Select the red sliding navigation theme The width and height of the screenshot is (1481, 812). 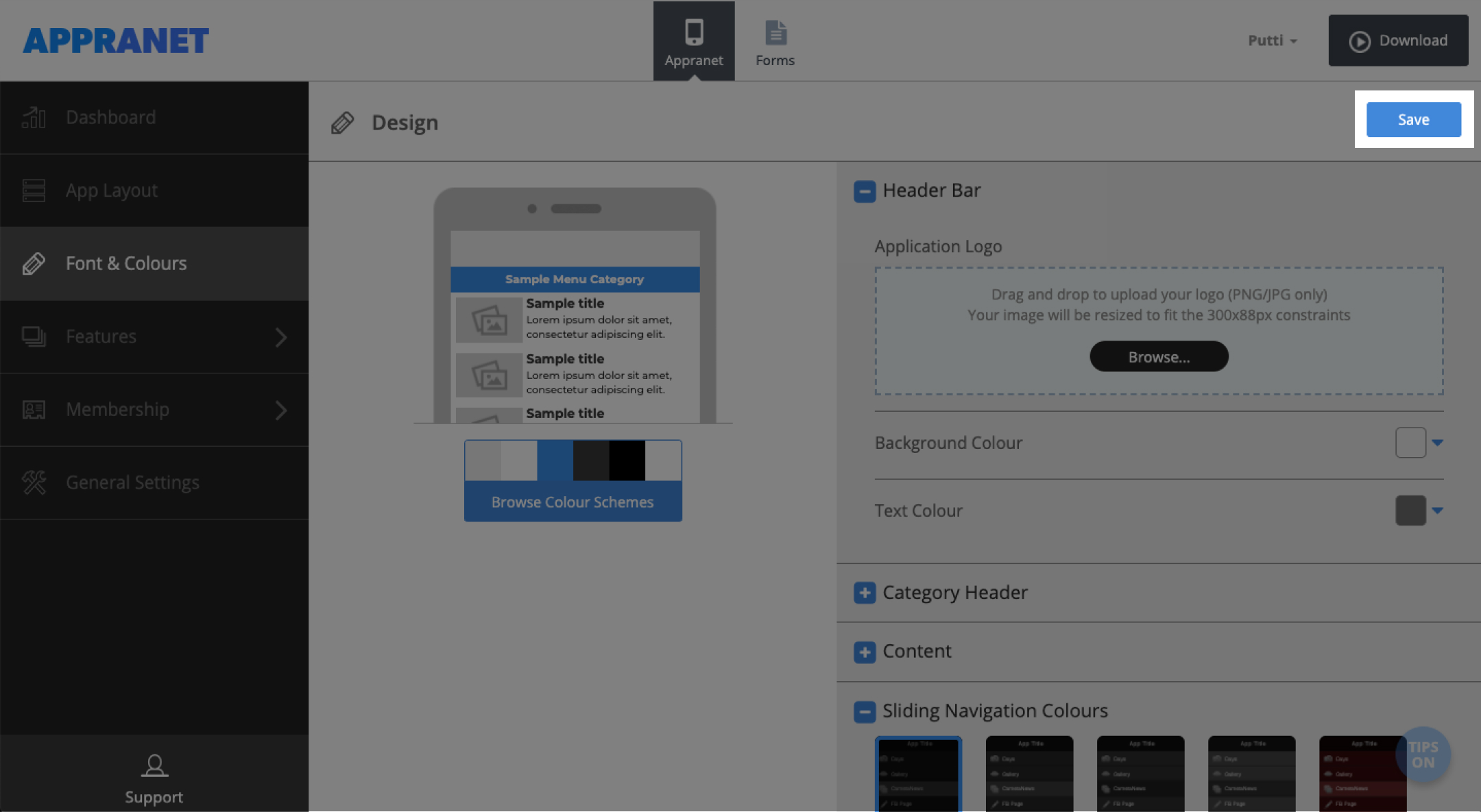pos(1362,774)
